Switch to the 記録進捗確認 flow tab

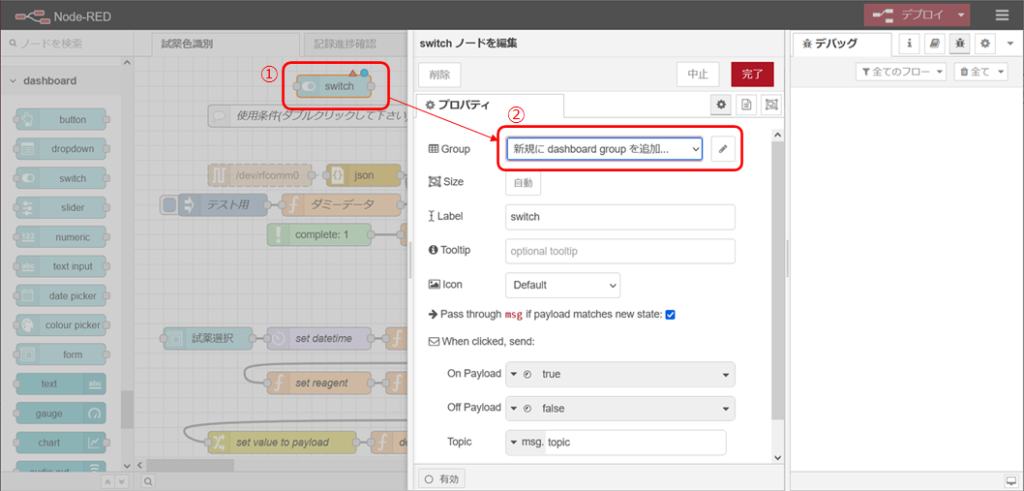coord(344,44)
